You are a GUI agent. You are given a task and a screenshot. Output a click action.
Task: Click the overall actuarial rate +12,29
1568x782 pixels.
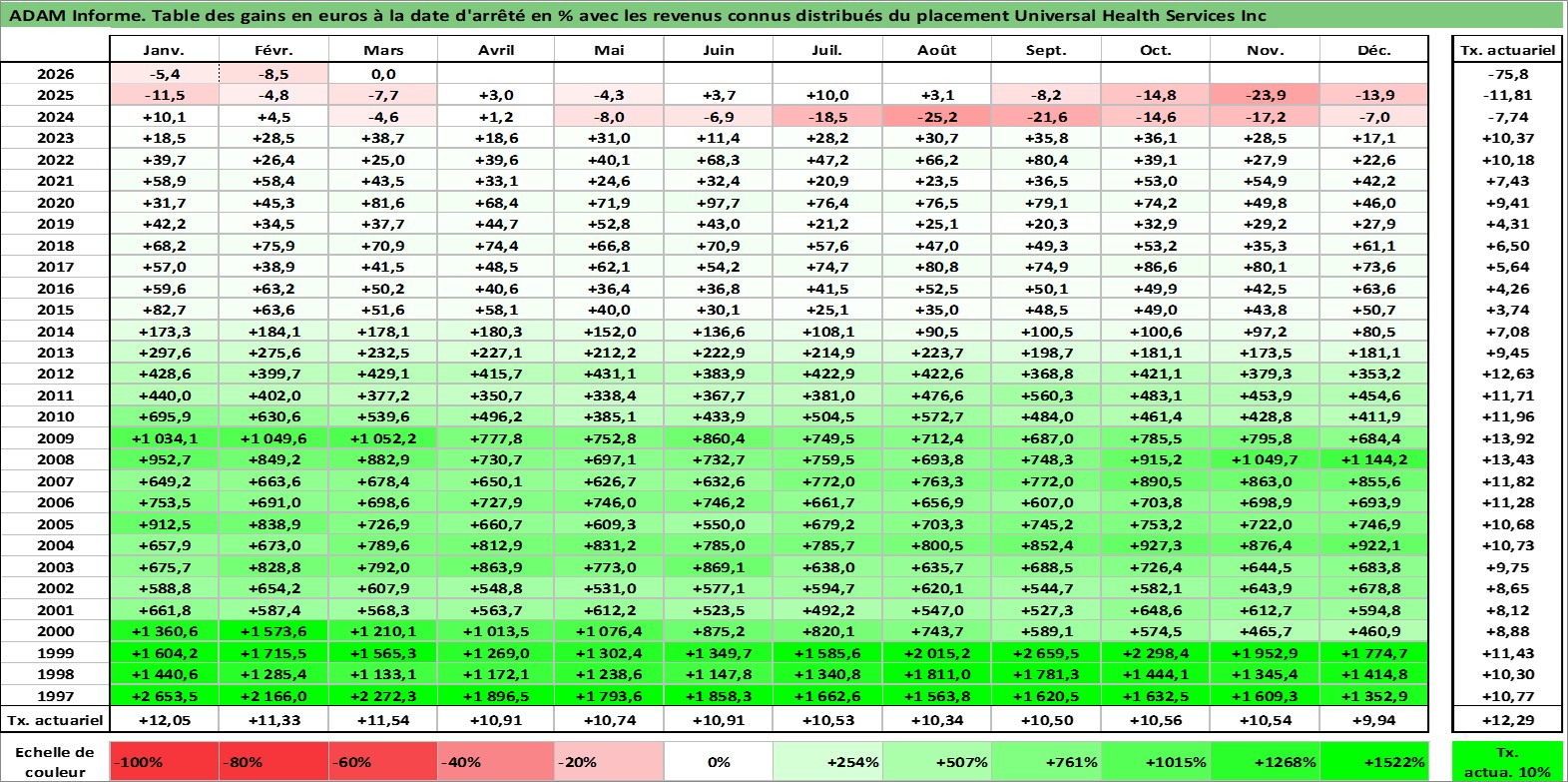1507,720
